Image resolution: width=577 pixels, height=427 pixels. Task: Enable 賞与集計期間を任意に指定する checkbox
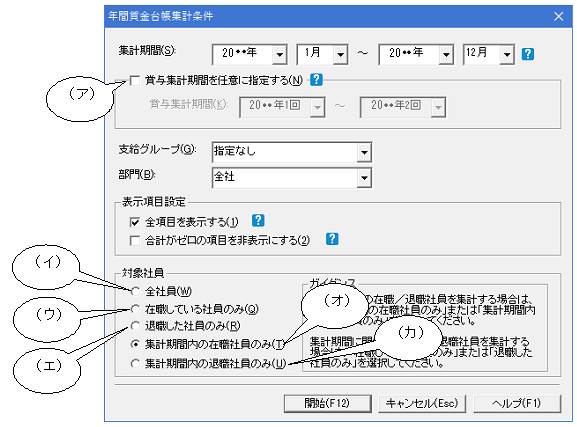coord(135,81)
